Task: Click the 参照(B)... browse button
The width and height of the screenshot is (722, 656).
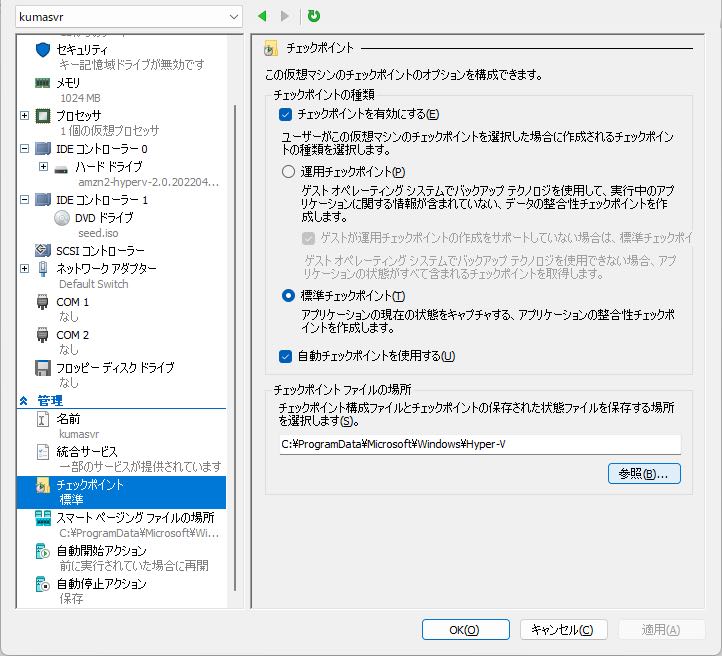Action: 644,474
